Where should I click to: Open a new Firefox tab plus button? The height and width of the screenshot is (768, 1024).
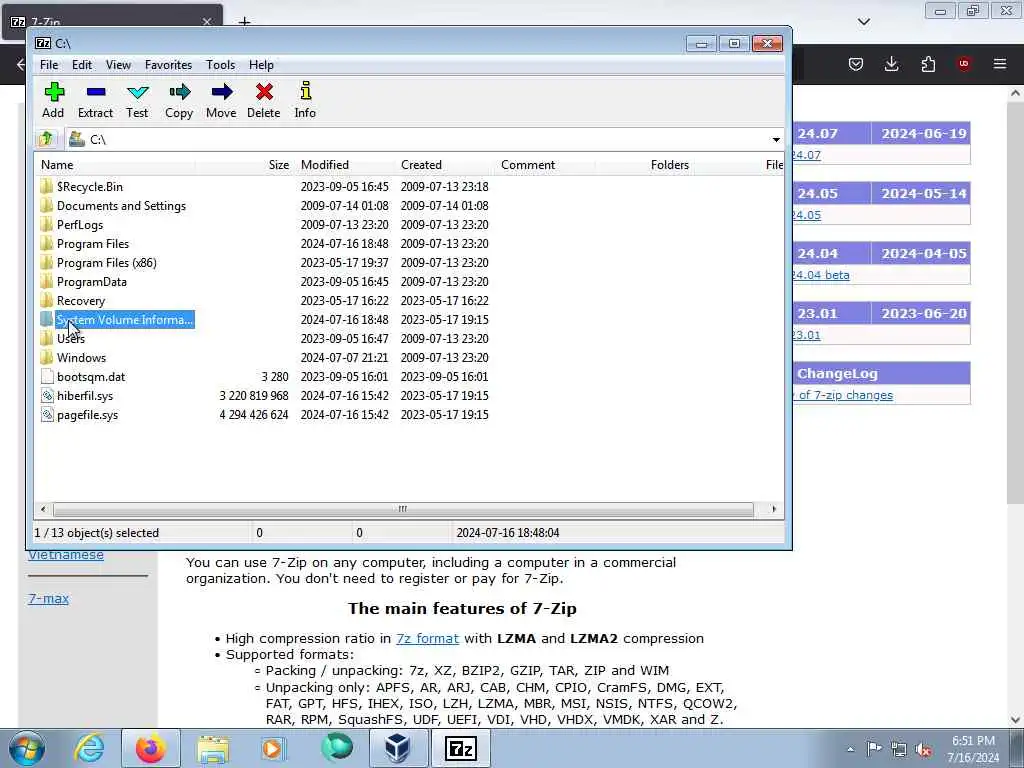pyautogui.click(x=244, y=22)
